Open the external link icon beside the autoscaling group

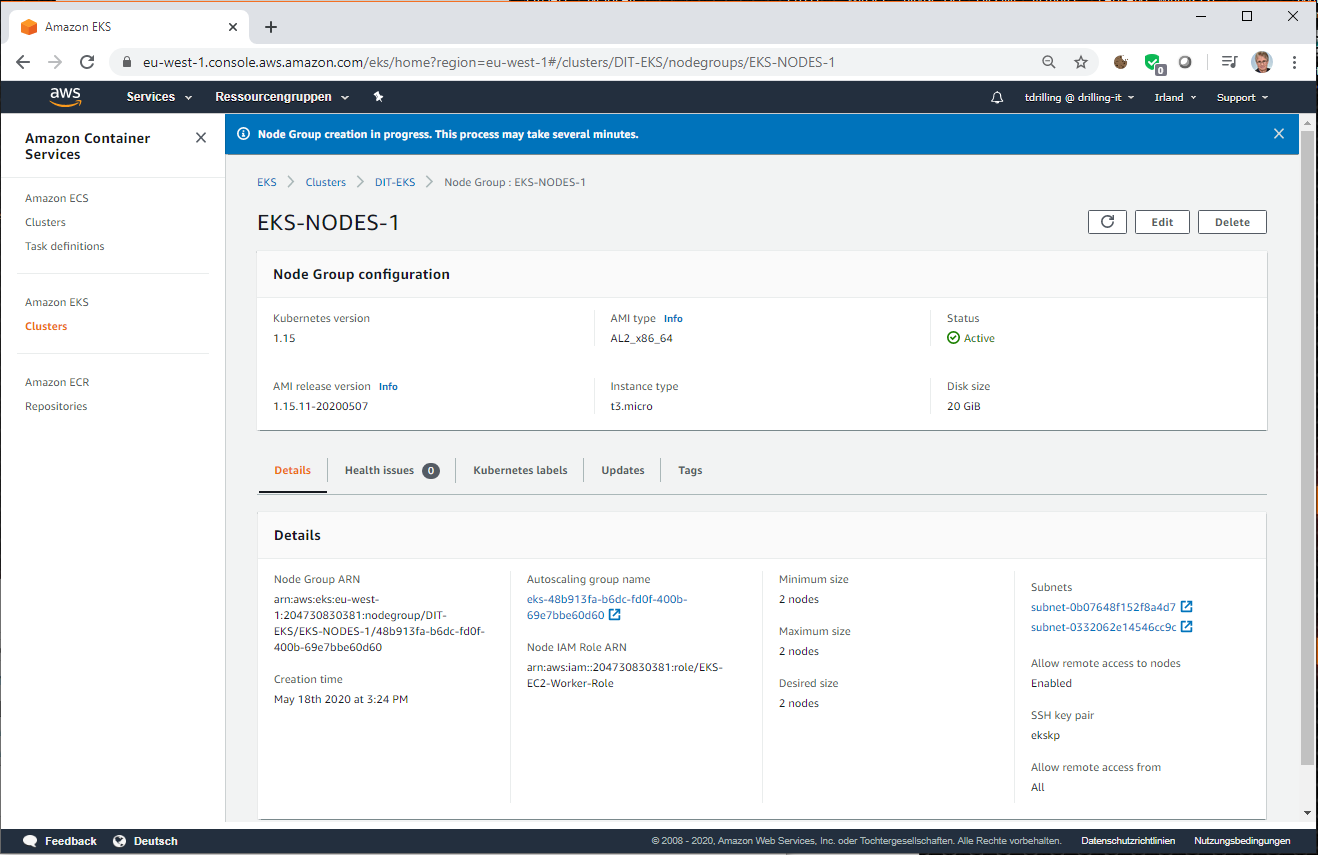(615, 615)
